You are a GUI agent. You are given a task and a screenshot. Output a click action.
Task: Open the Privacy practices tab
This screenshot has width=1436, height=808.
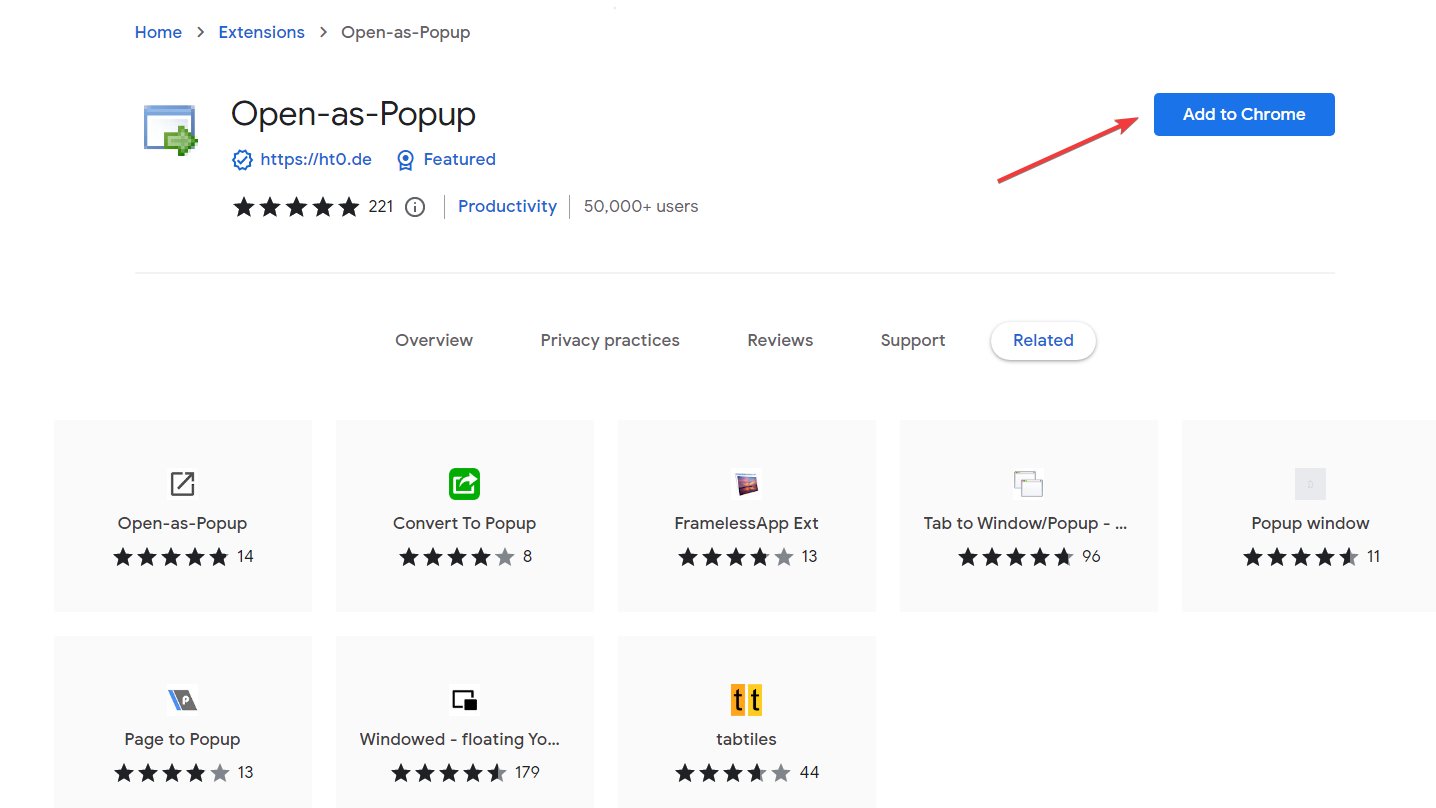point(610,340)
